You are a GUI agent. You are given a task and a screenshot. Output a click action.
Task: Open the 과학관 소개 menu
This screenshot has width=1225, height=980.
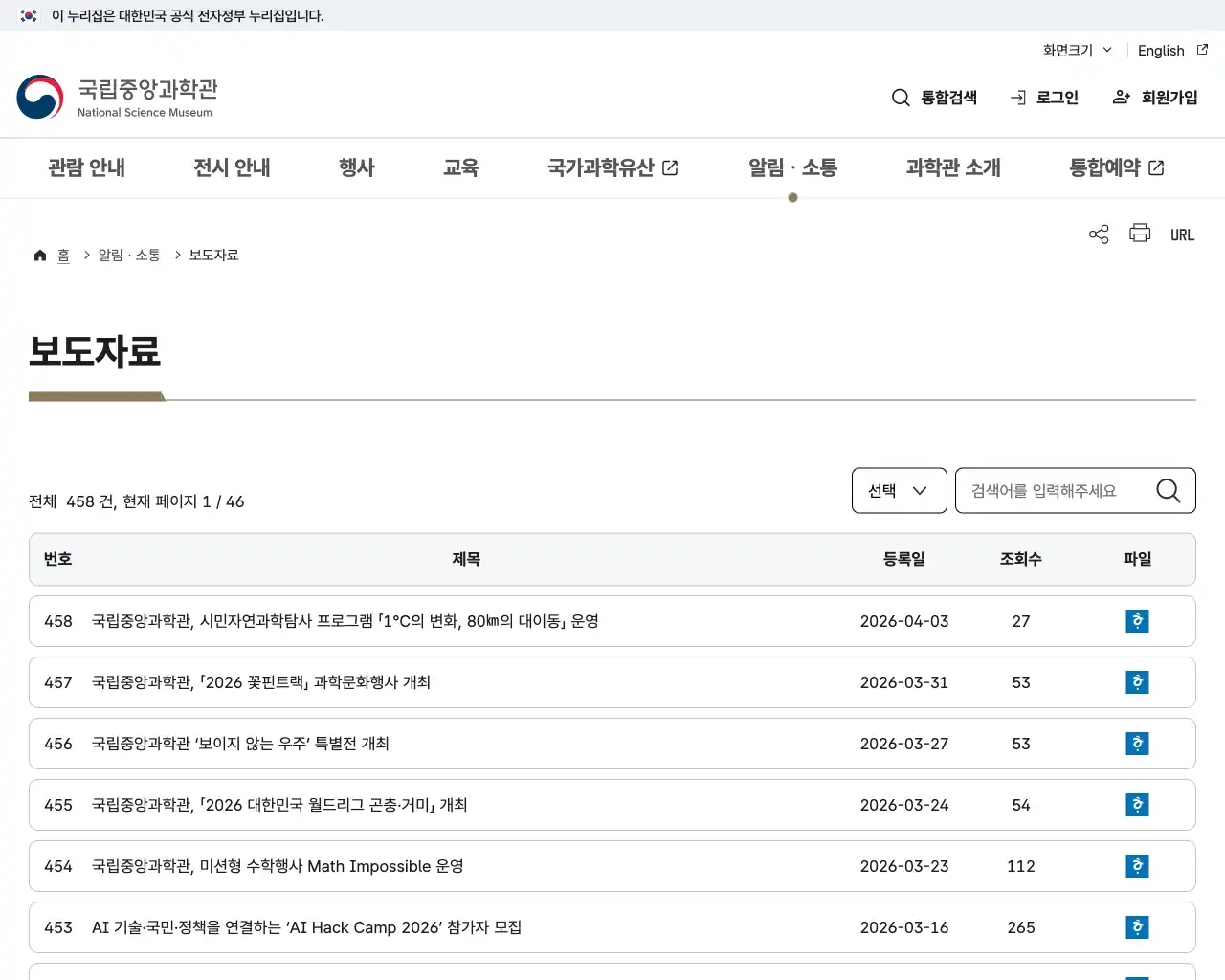point(951,167)
